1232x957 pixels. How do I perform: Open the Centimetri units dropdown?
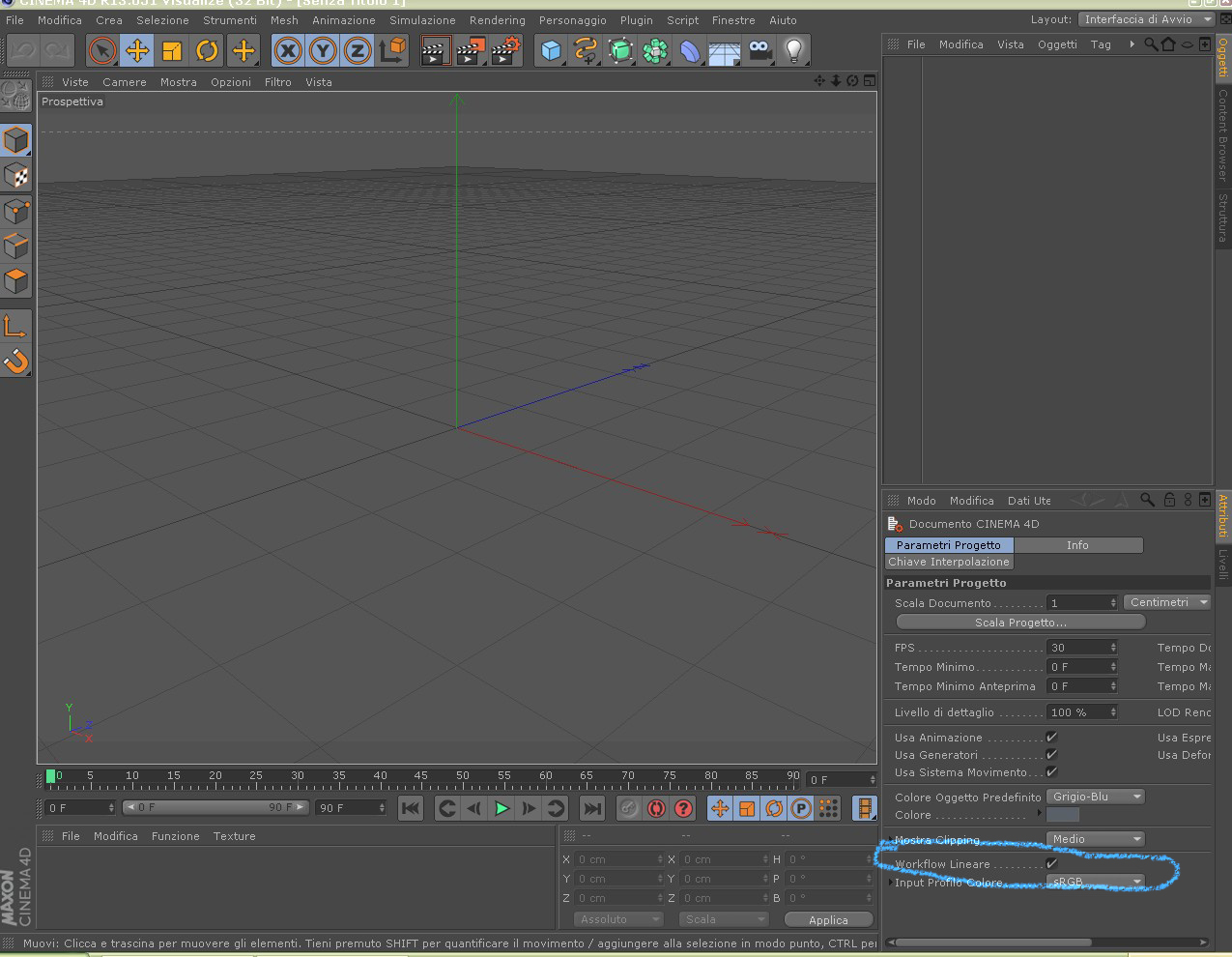(1167, 602)
